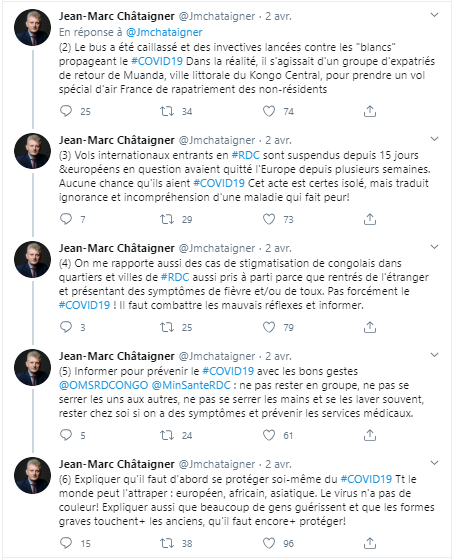
Task: Retweet tweet (4) showing 25 retweets
Action: coord(167,327)
